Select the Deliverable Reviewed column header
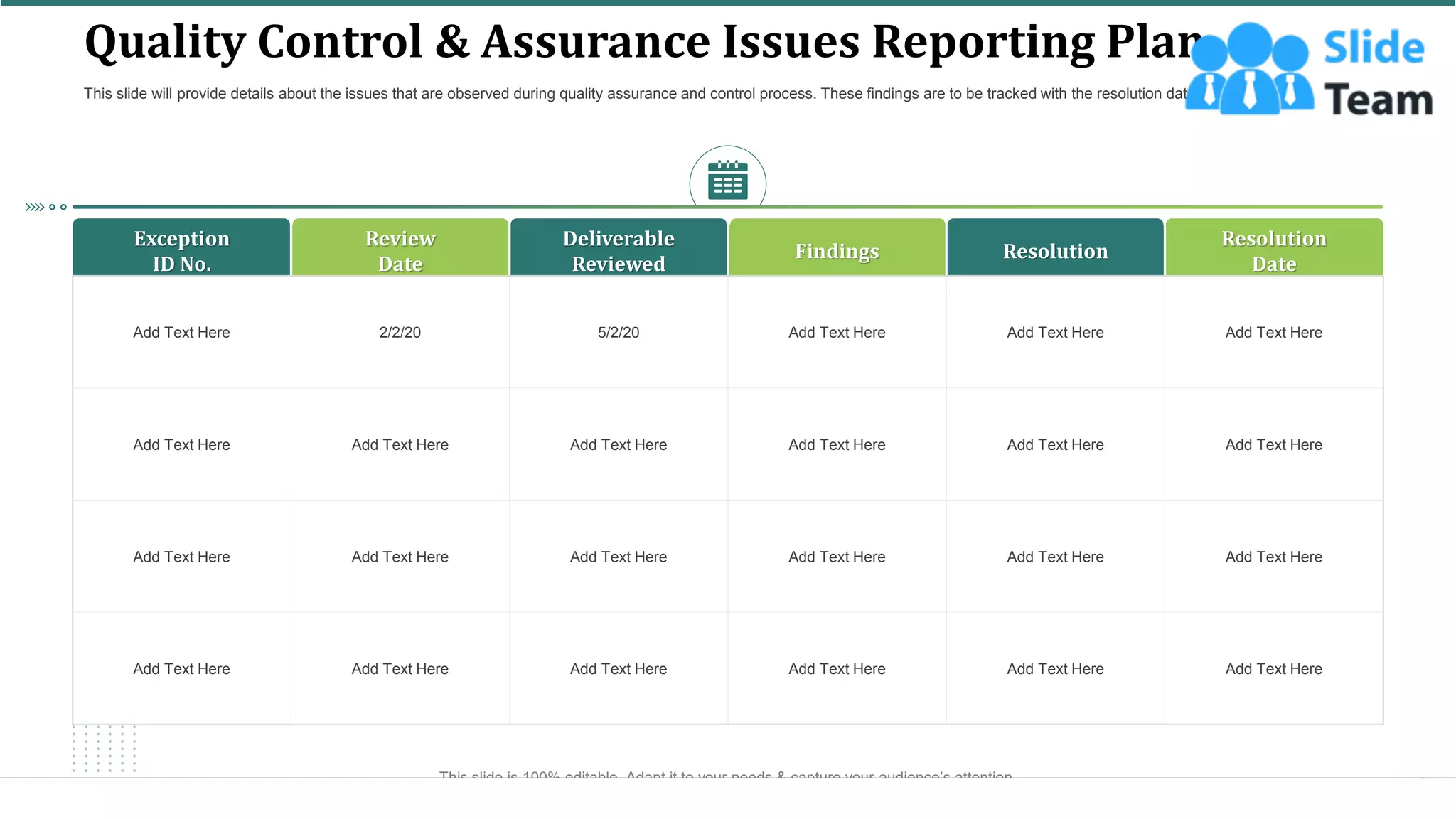This screenshot has height=819, width=1456. pyautogui.click(x=619, y=250)
